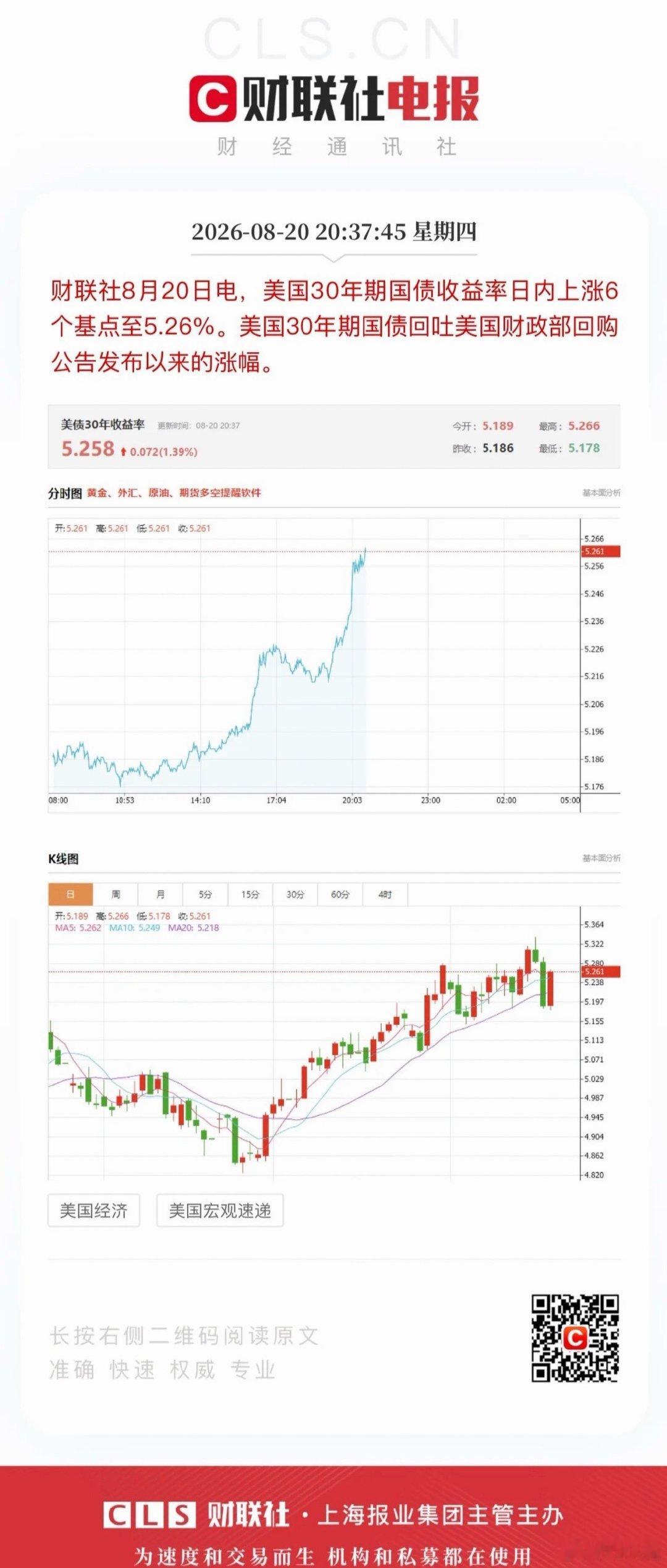Open 基本面分析 link above intraday chart
667x1568 pixels.
point(602,492)
